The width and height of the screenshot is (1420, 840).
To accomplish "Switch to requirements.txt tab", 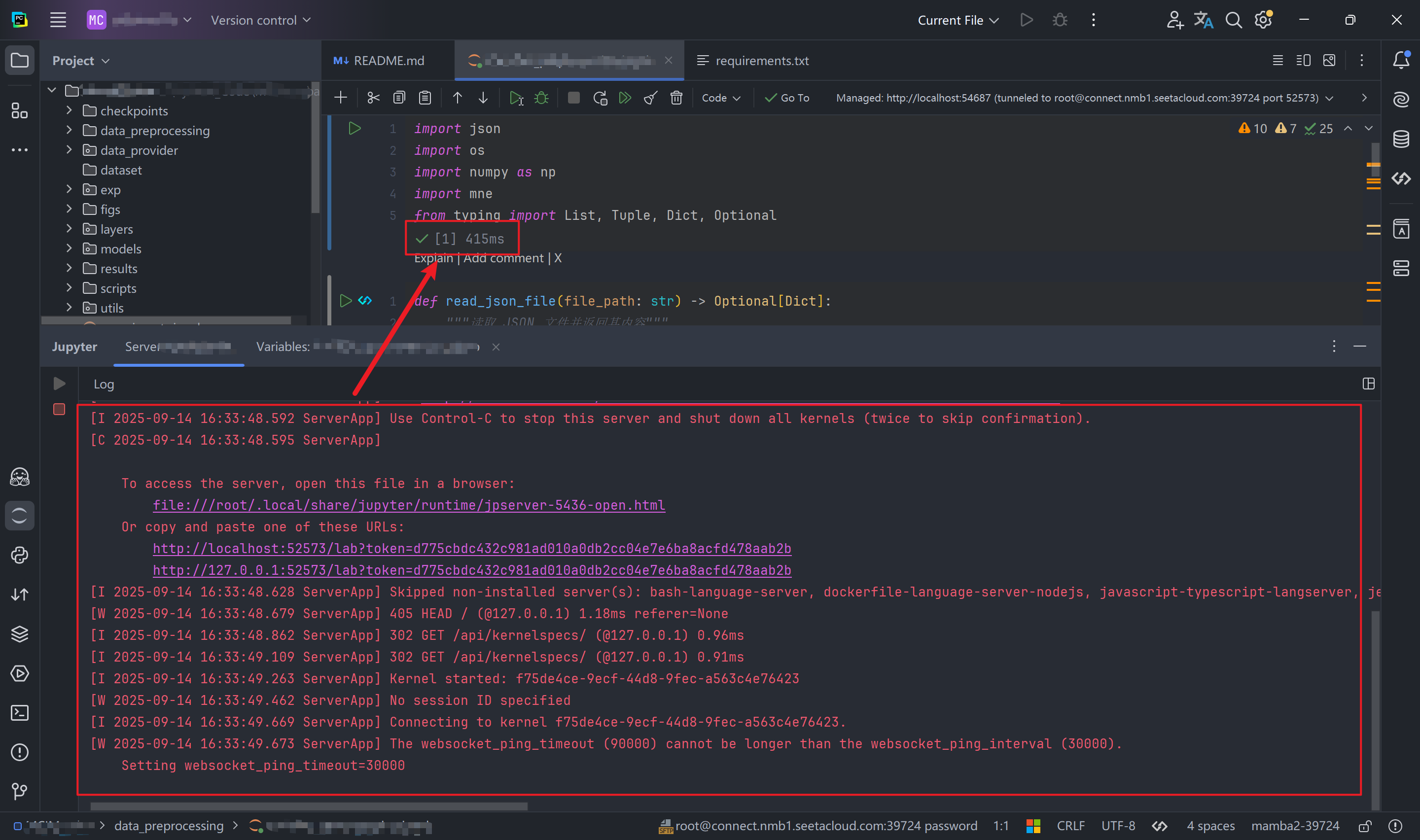I will 753,61.
